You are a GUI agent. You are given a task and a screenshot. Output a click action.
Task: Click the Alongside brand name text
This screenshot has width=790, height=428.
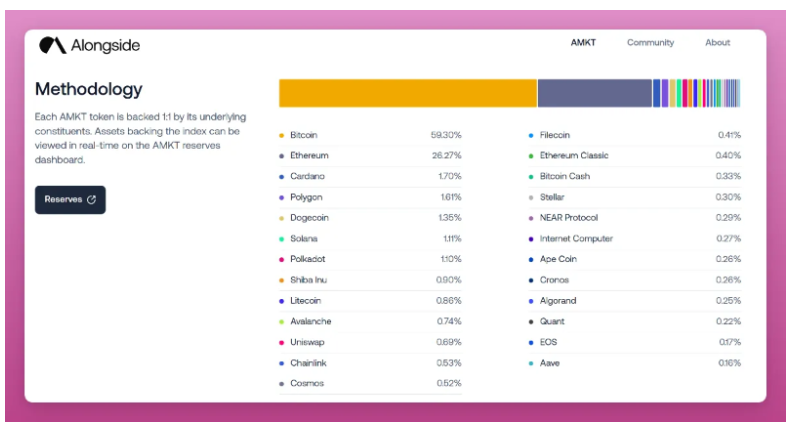105,45
